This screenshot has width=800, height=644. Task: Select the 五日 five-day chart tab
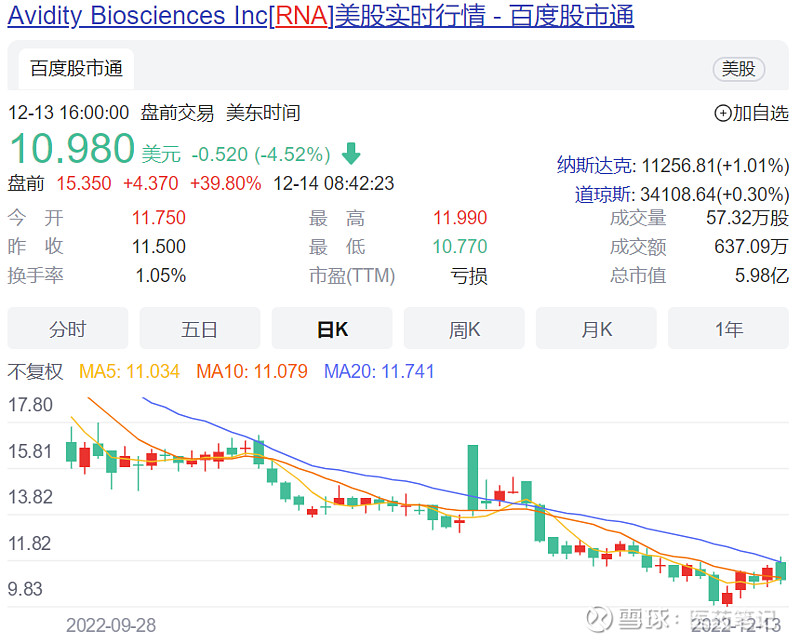[x=199, y=328]
